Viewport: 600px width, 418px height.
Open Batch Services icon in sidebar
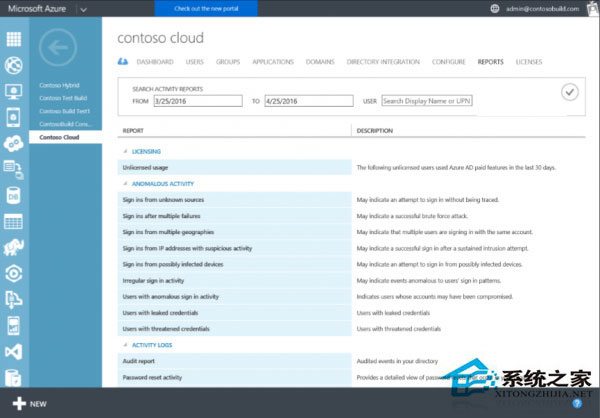pyautogui.click(x=14, y=169)
